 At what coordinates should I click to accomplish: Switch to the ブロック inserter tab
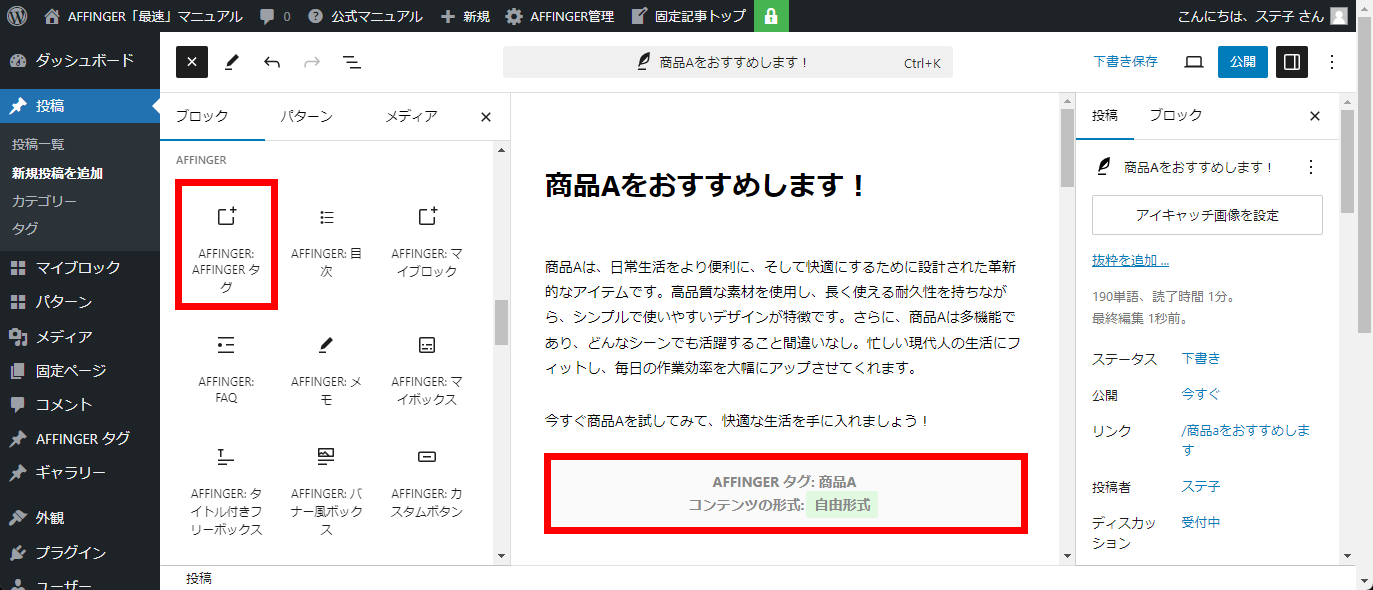click(x=202, y=116)
